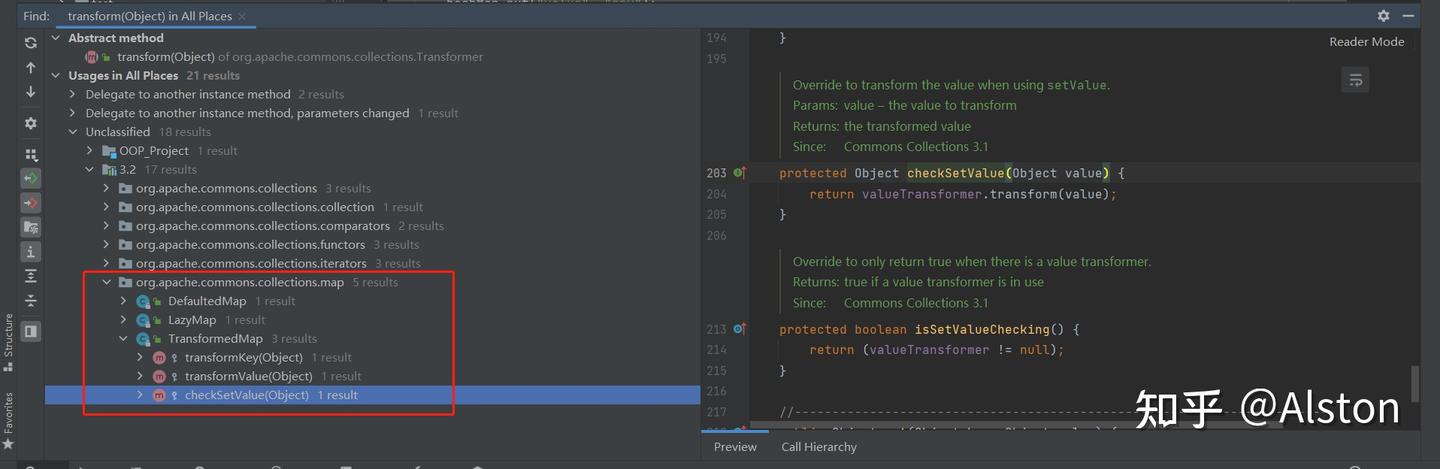The height and width of the screenshot is (469, 1440).
Task: Switch to Preview tab
Action: click(735, 447)
